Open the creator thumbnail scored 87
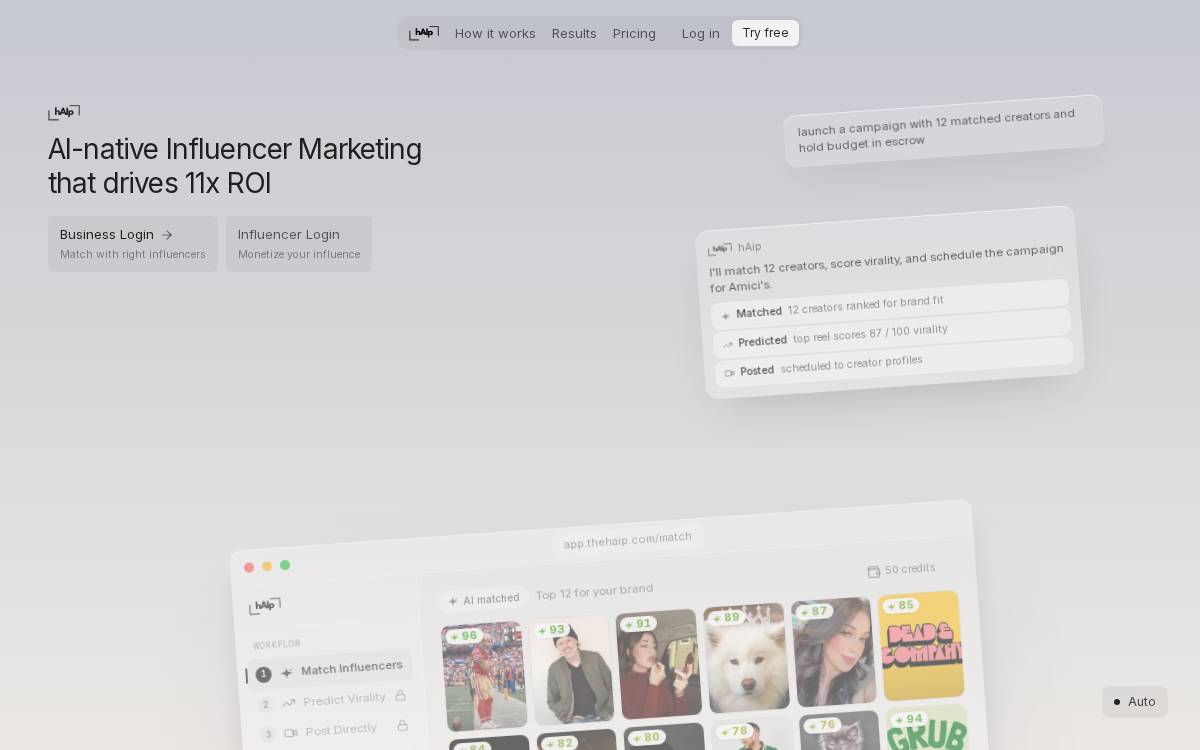 pos(834,652)
